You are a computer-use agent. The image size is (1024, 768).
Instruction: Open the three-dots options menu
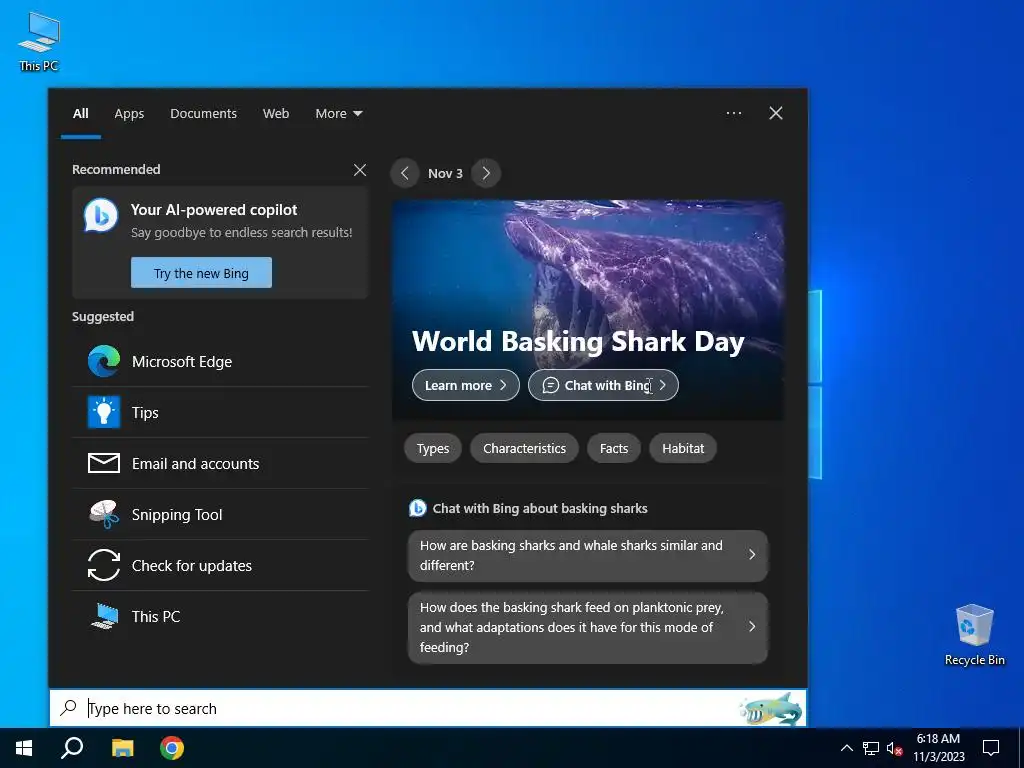(x=733, y=113)
